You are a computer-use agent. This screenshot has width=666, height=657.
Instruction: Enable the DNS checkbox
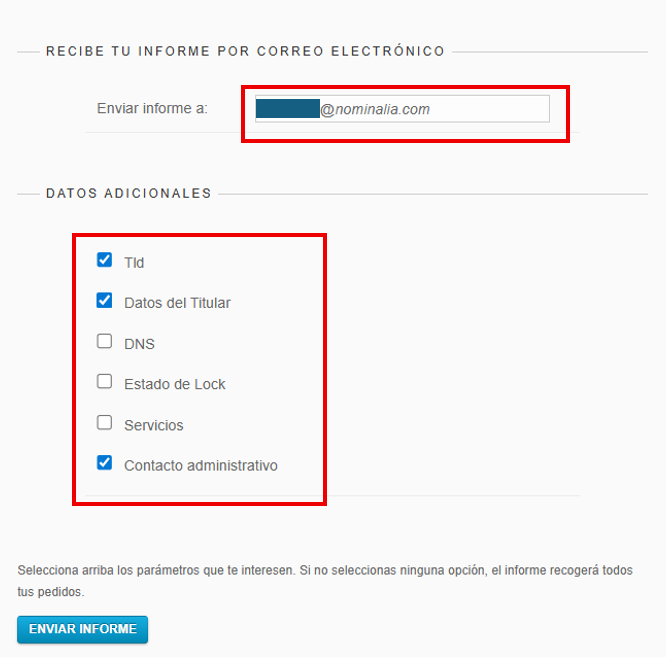[x=104, y=341]
